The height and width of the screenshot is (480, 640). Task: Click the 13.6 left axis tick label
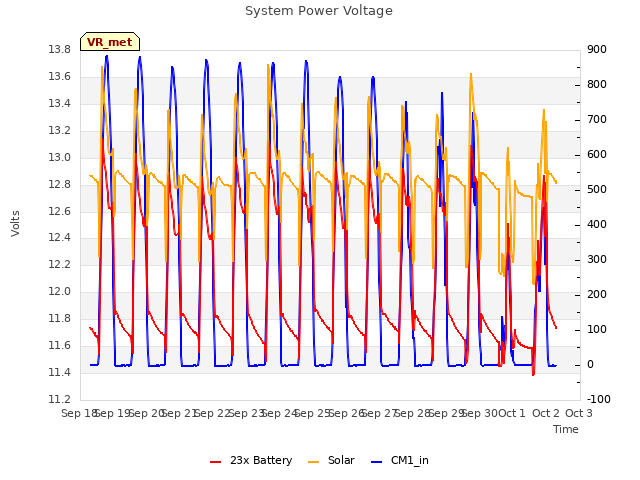pos(59,77)
